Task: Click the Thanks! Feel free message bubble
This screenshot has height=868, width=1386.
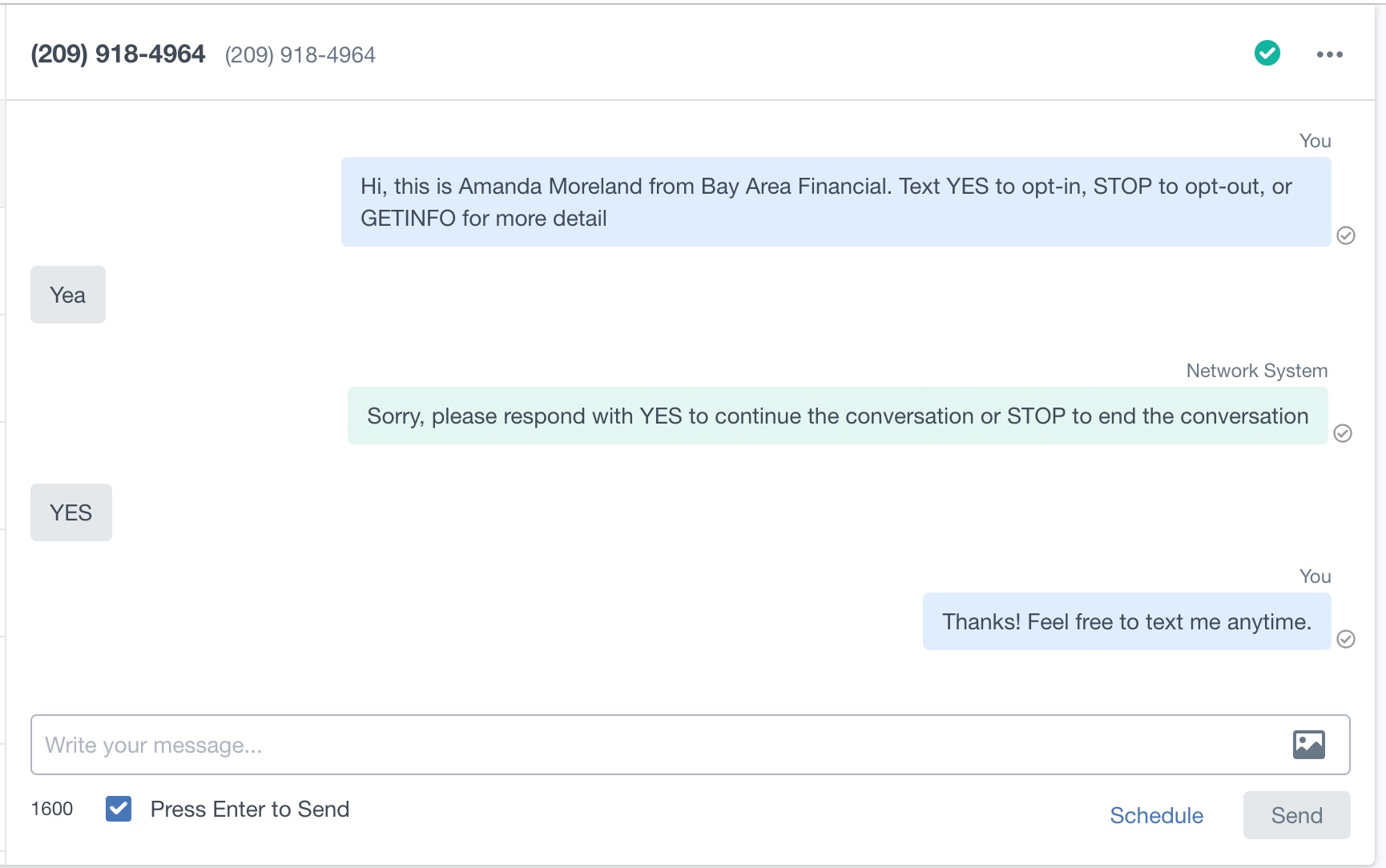Action: [1126, 621]
